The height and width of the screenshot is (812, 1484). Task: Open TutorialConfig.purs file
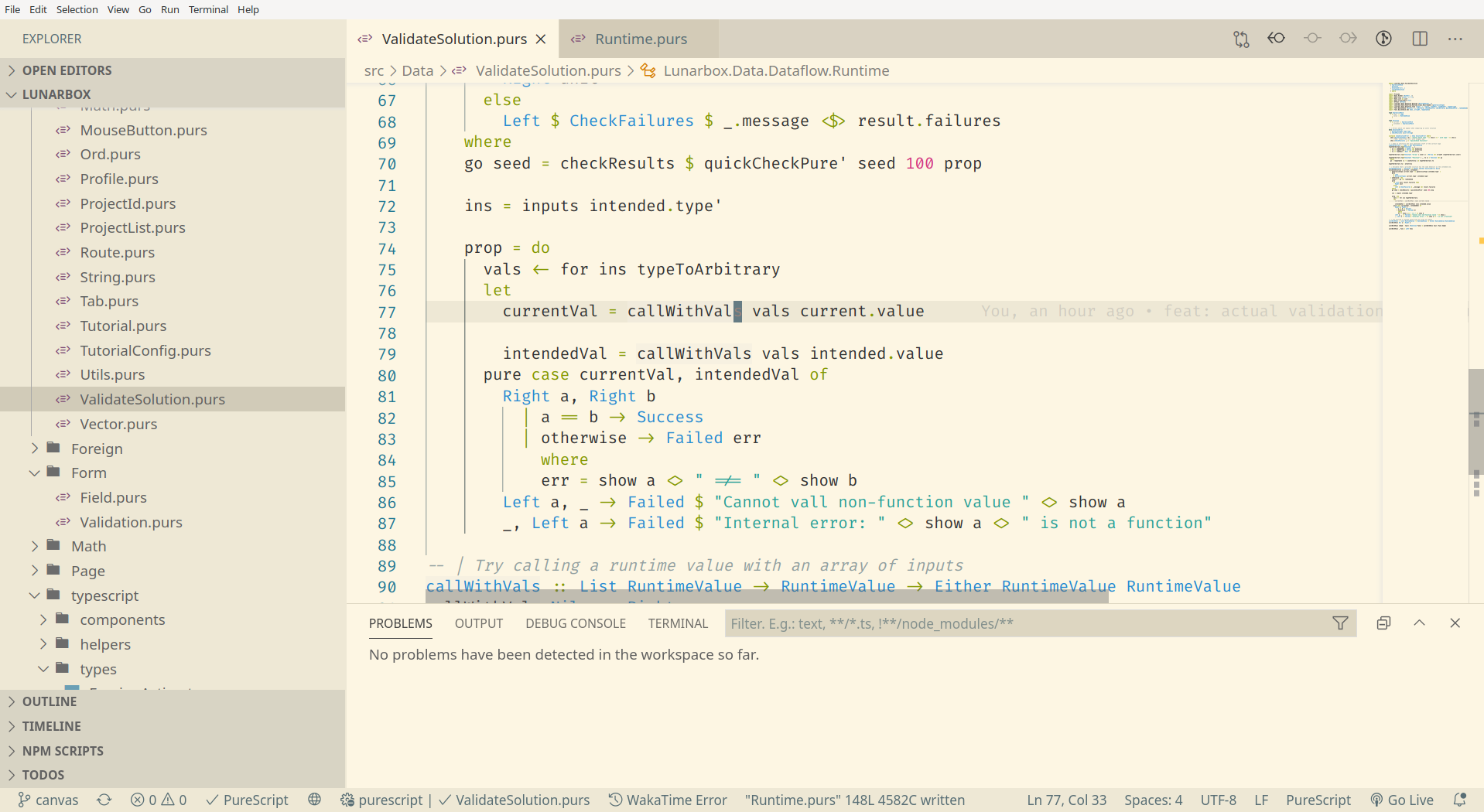pos(173,350)
